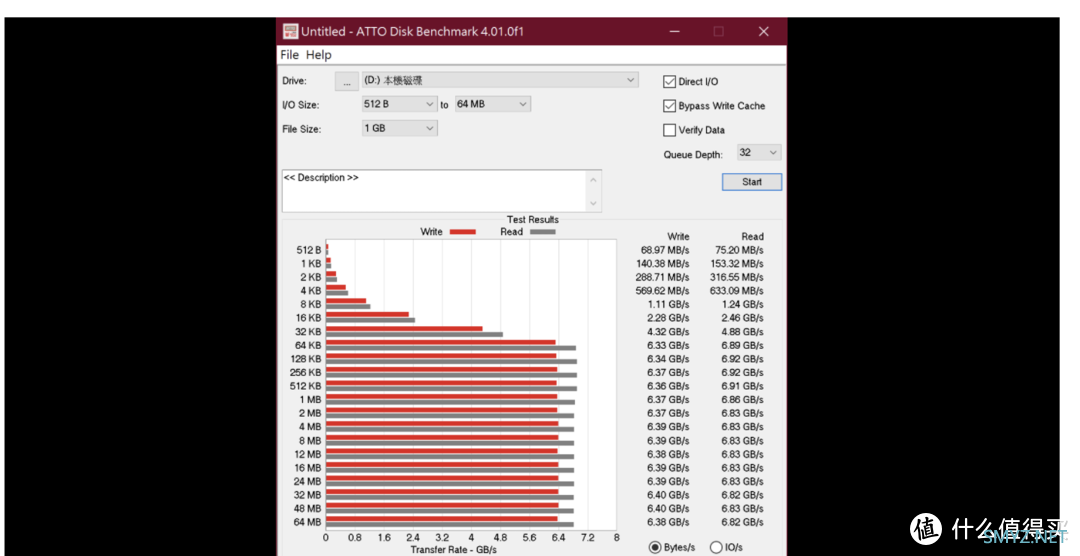Click the red Write bar for 32 KB
Viewport: 1080px width, 556px height.
click(x=404, y=329)
